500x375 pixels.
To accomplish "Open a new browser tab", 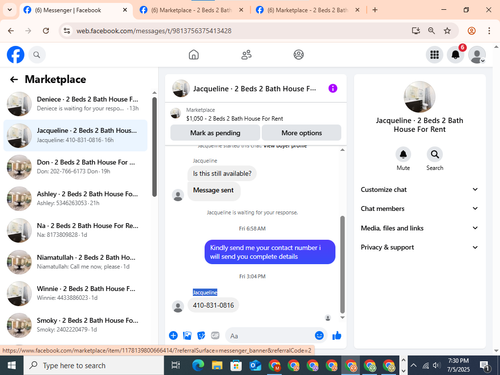I will pyautogui.click(x=375, y=10).
